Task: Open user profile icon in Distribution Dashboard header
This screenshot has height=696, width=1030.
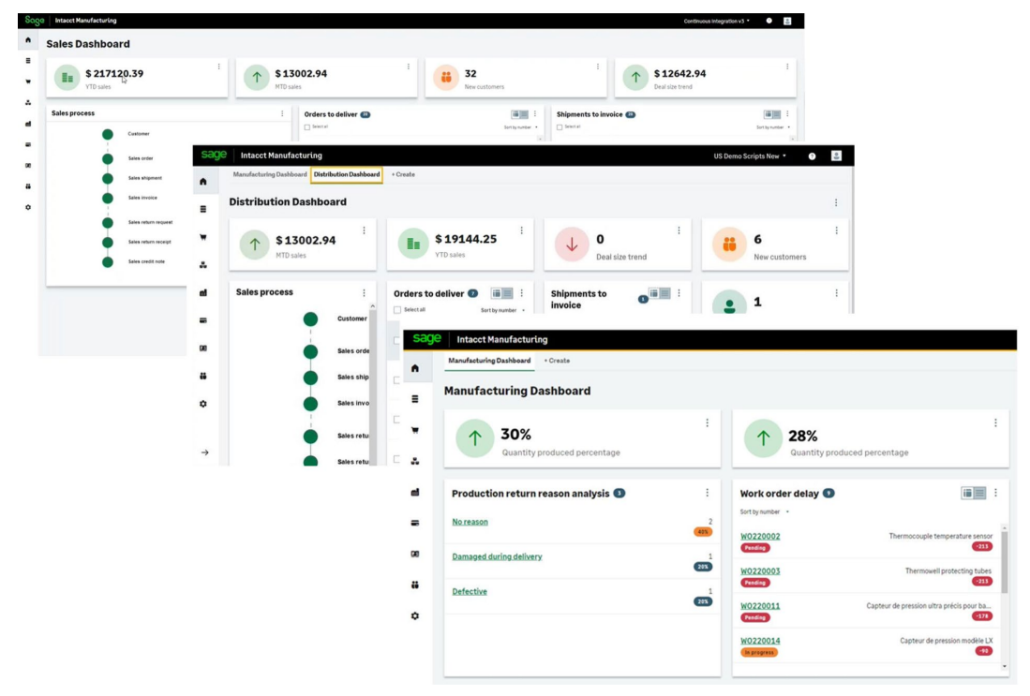Action: (836, 156)
